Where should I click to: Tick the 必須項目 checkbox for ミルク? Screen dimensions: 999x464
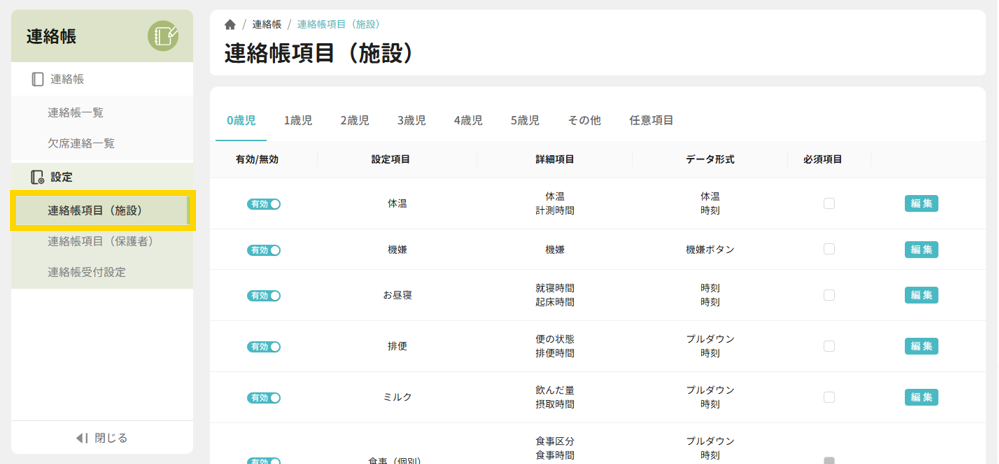tap(829, 397)
